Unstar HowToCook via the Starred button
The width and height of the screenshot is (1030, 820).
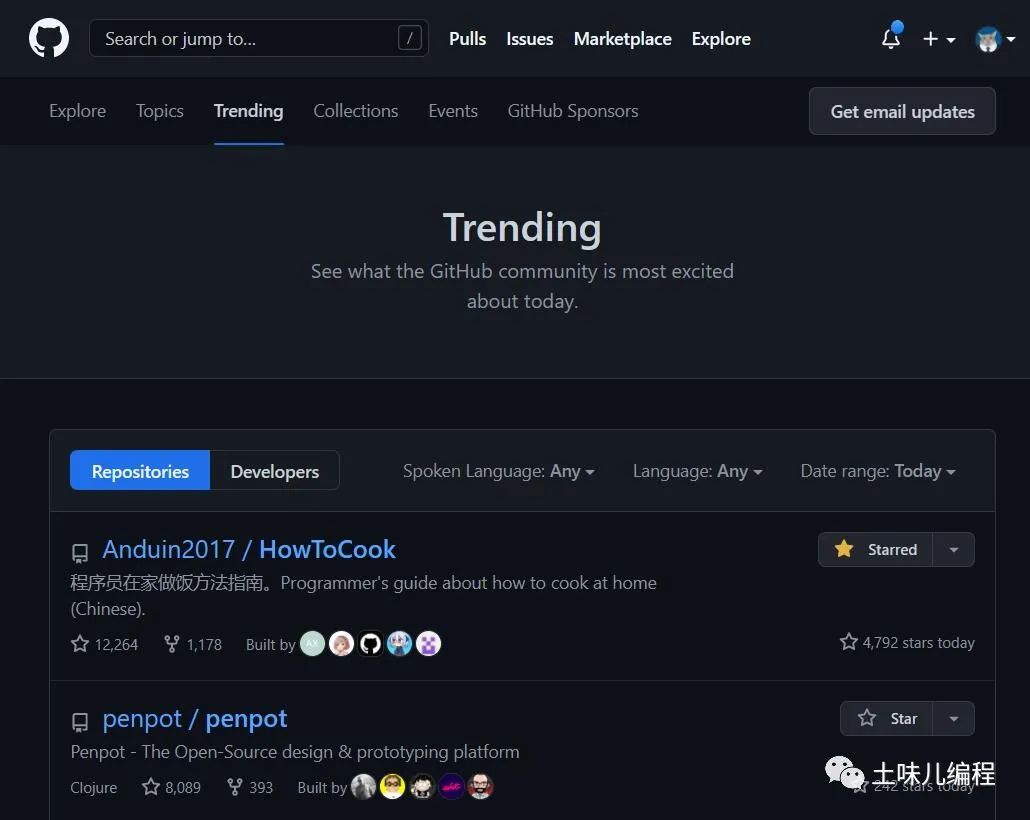click(876, 549)
